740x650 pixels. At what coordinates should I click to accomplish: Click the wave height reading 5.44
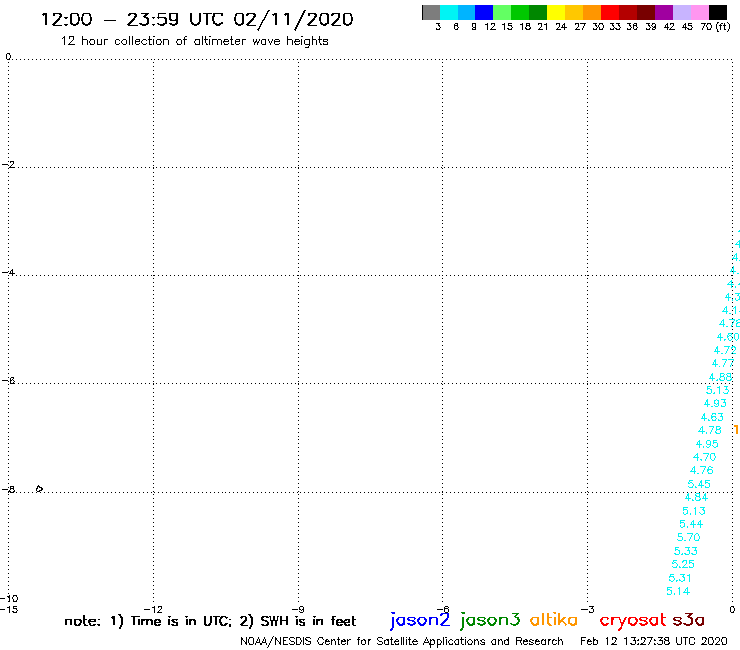point(691,524)
